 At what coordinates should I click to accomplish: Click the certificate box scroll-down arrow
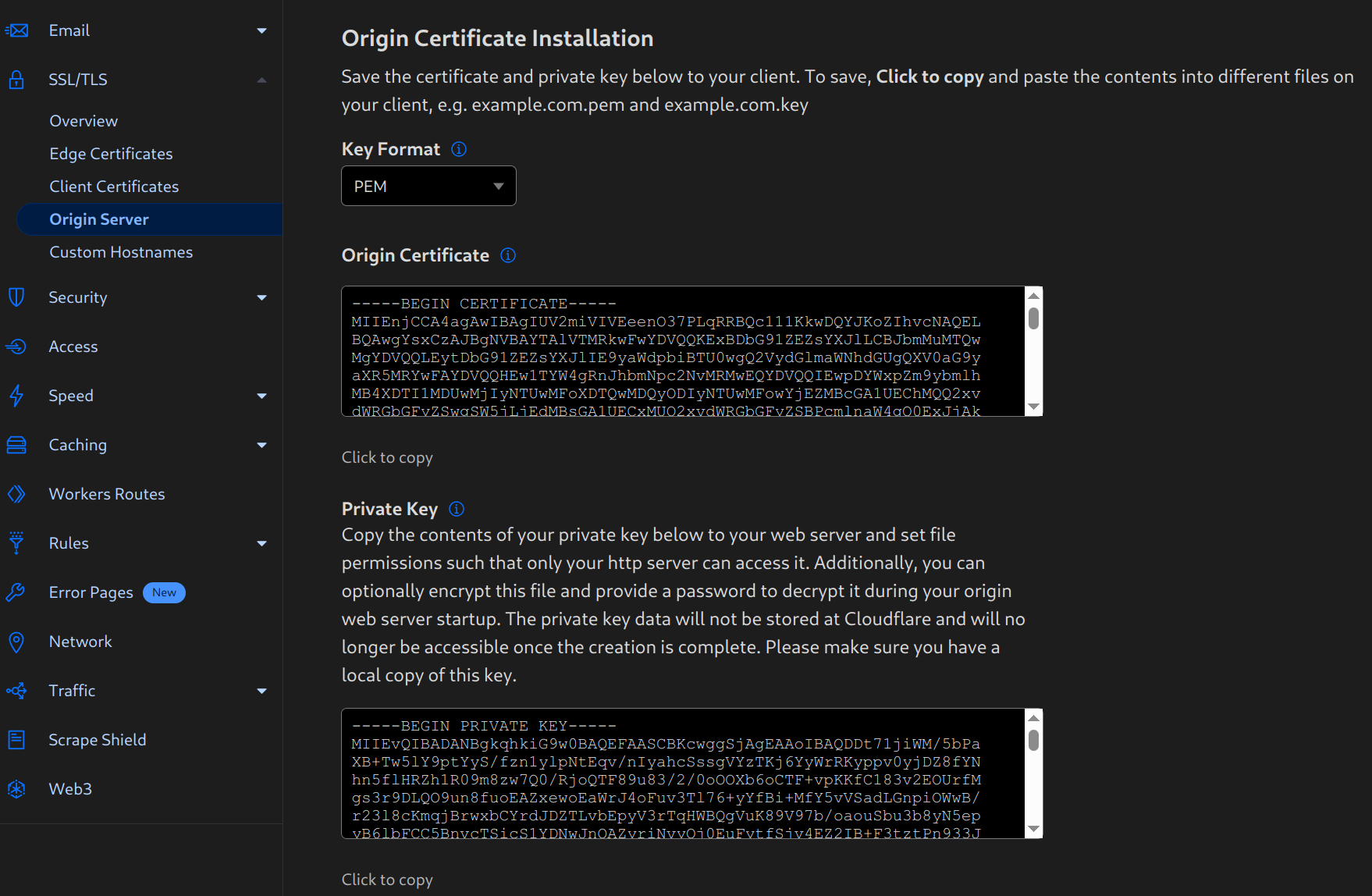[x=1033, y=407]
